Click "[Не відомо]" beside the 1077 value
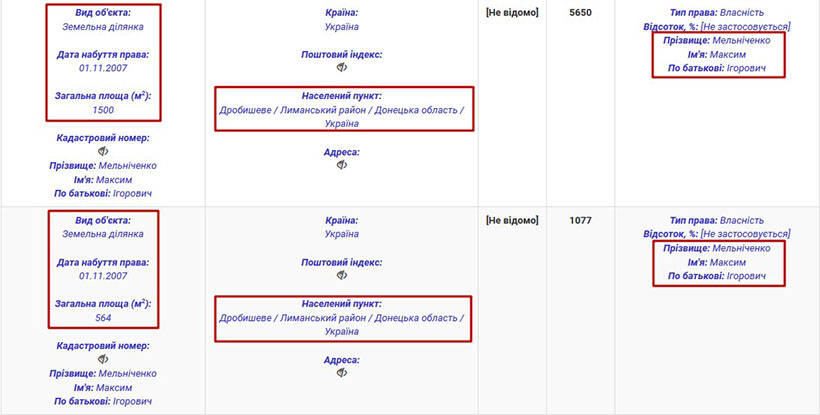Image resolution: width=820 pixels, height=415 pixels. click(512, 220)
